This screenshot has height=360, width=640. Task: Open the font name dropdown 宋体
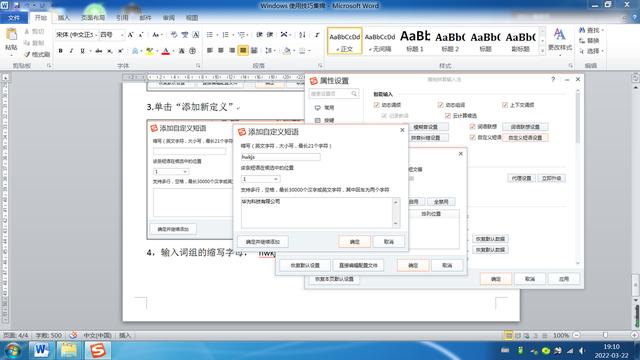[96, 35]
